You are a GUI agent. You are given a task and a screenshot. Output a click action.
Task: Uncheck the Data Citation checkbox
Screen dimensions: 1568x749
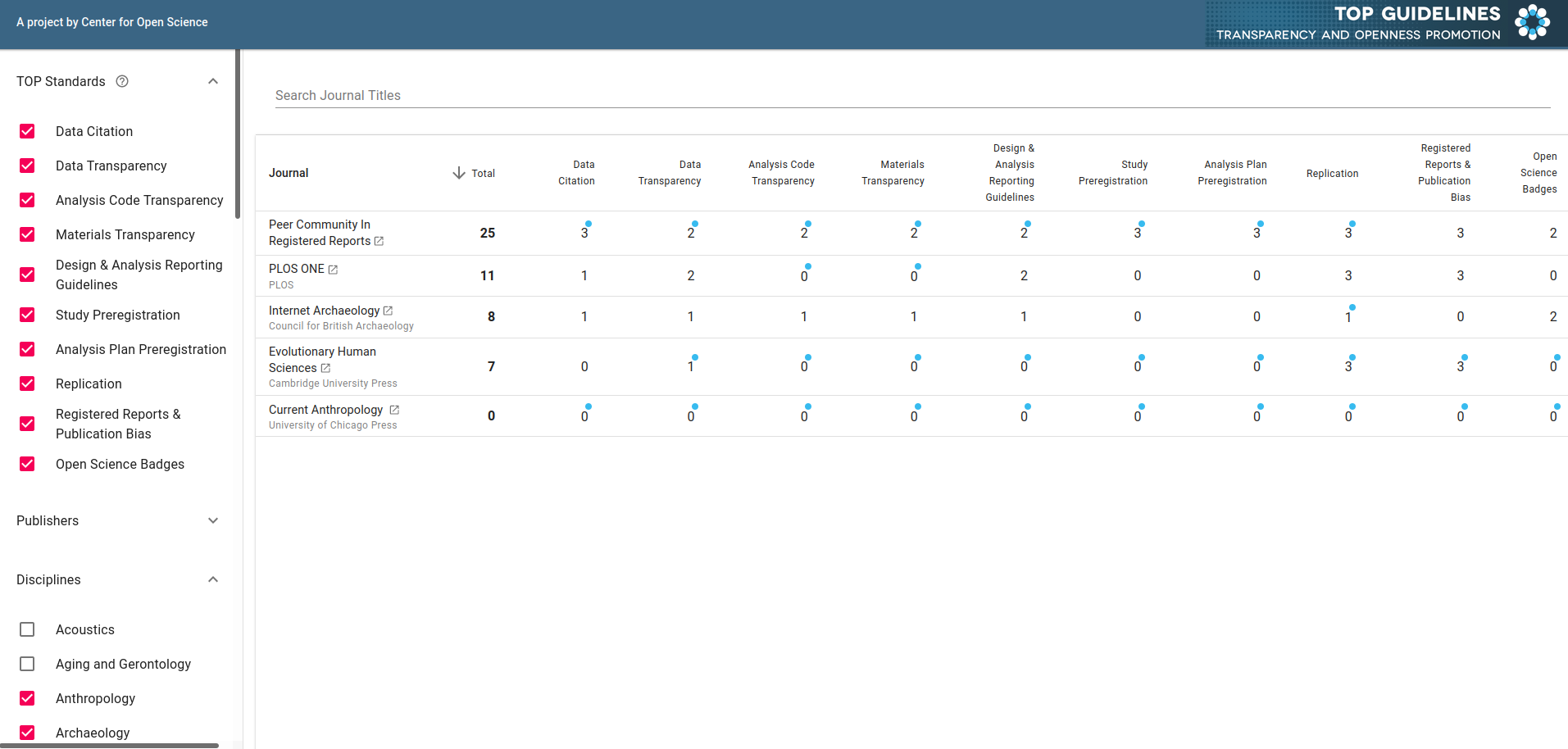27,131
